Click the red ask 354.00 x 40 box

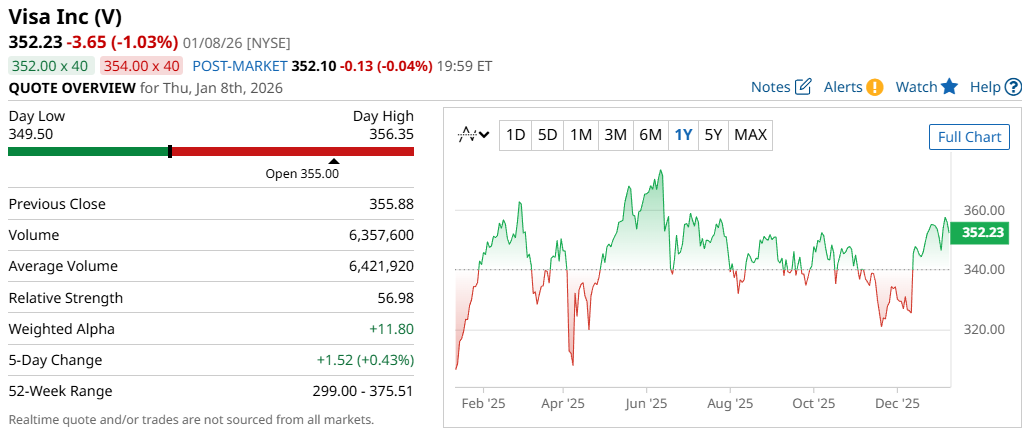pos(142,66)
